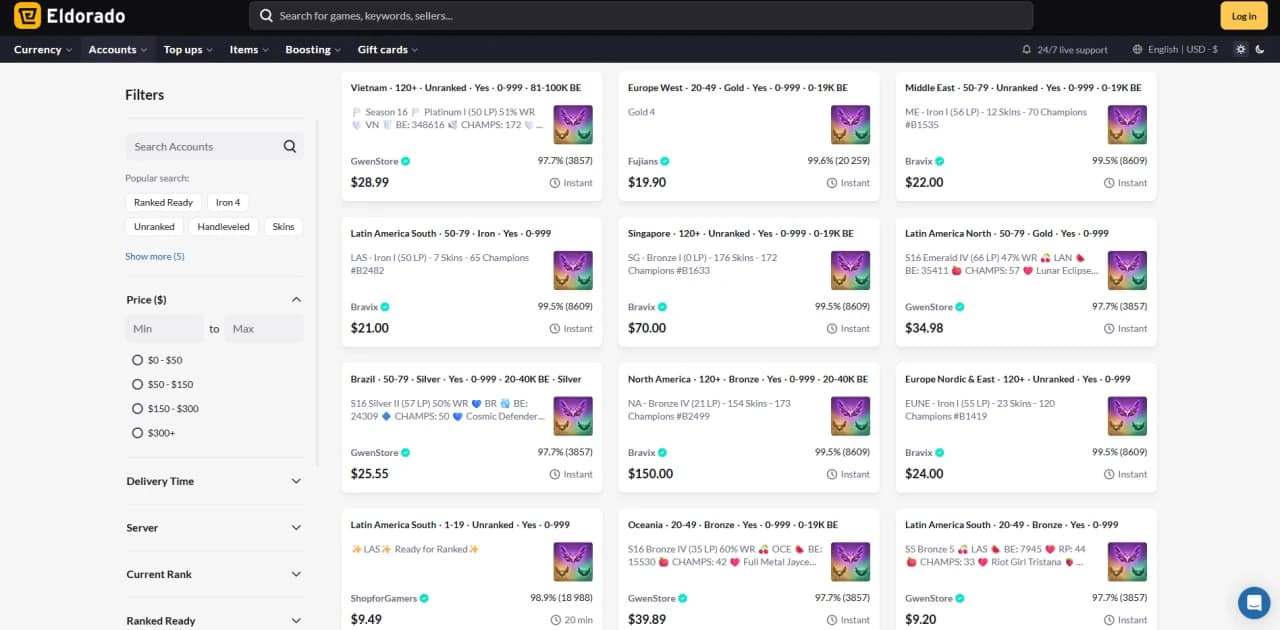Click the account thumbnail on the $9.20 listing

pos(1127,562)
